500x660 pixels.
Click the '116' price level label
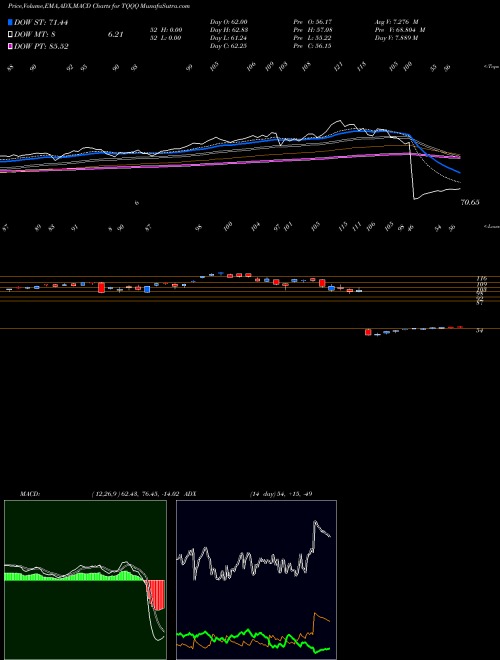481,279
